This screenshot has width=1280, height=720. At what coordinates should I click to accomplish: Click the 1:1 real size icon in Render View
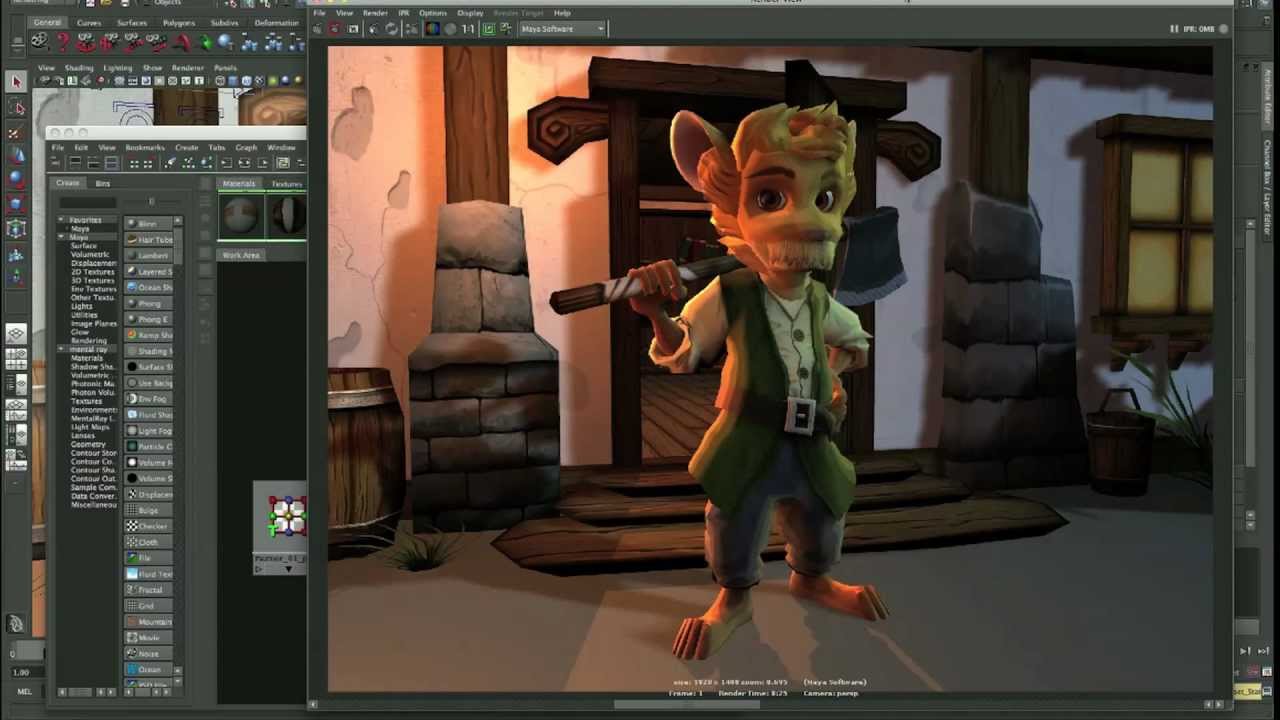468,28
